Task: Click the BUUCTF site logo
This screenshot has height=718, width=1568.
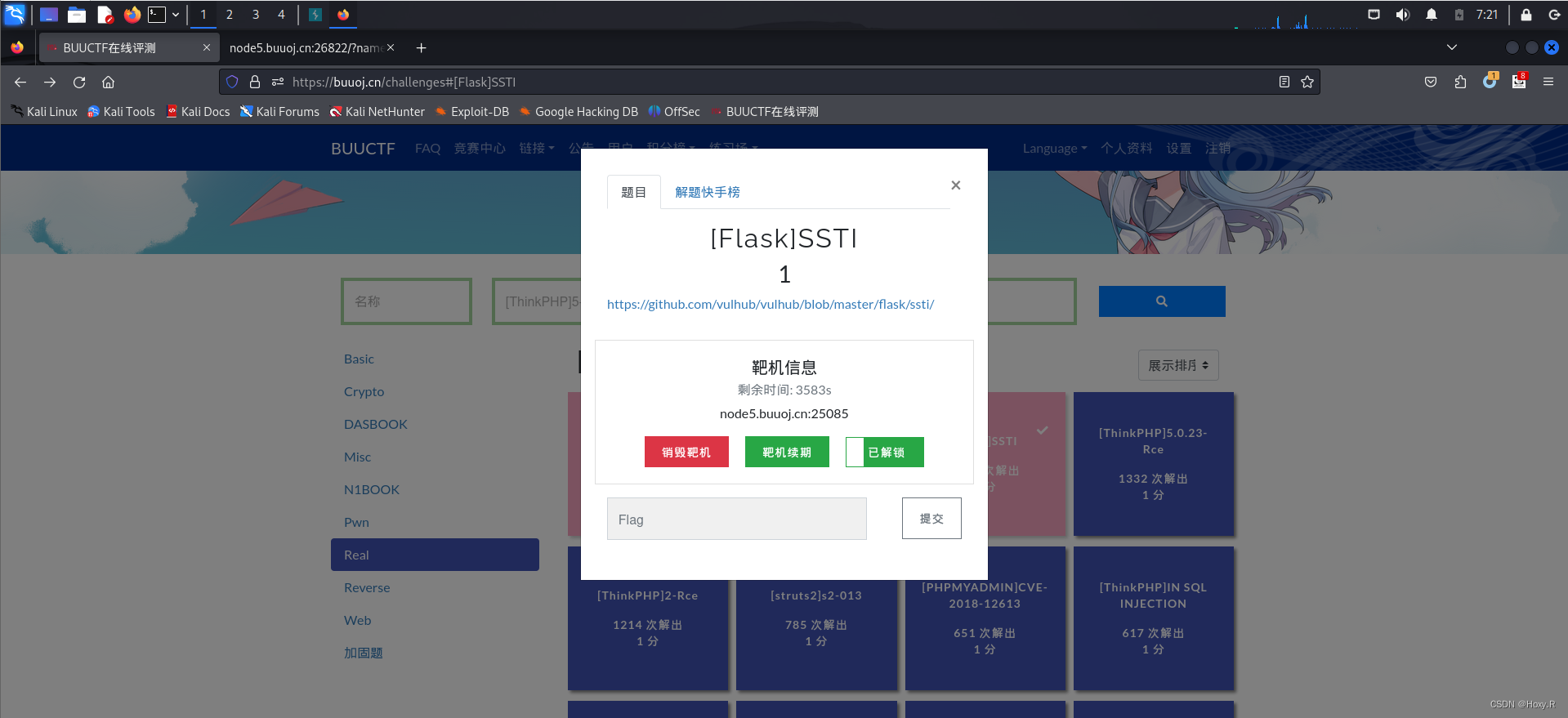Action: coord(363,149)
